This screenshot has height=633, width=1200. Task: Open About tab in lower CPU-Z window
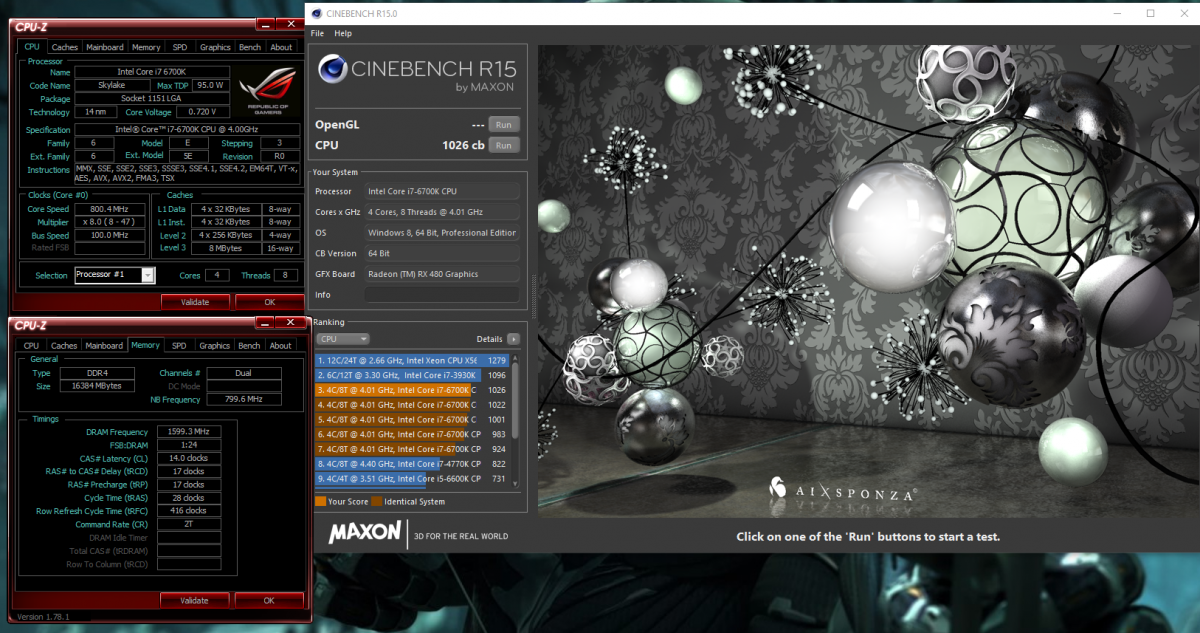point(282,346)
